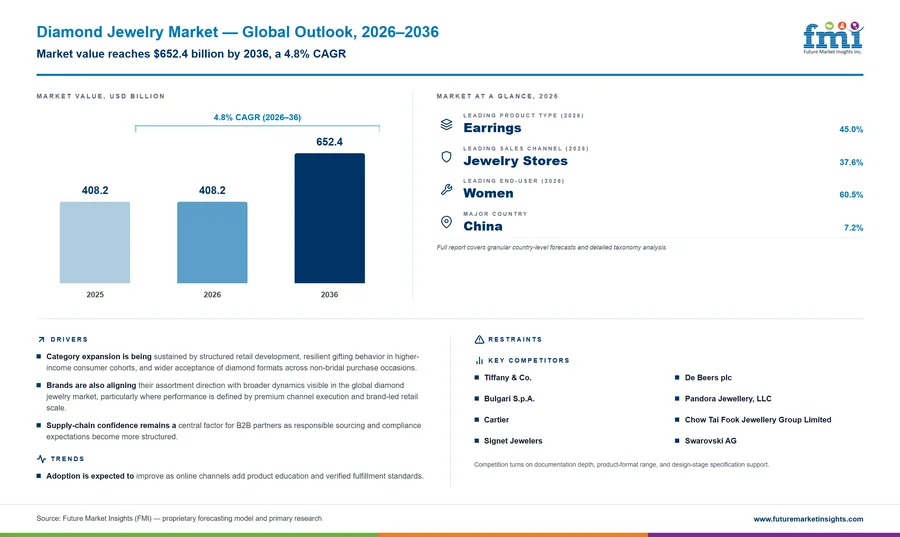Click the Leading End-User (2026) caption
The height and width of the screenshot is (537, 900).
[x=514, y=181]
